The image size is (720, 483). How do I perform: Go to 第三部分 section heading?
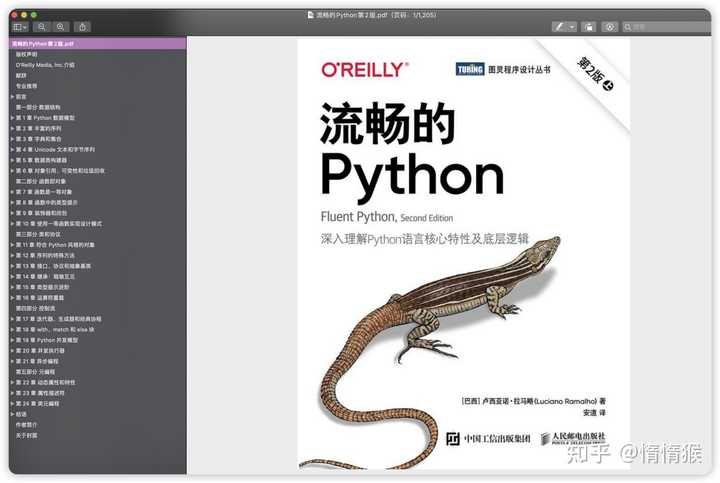(x=38, y=234)
